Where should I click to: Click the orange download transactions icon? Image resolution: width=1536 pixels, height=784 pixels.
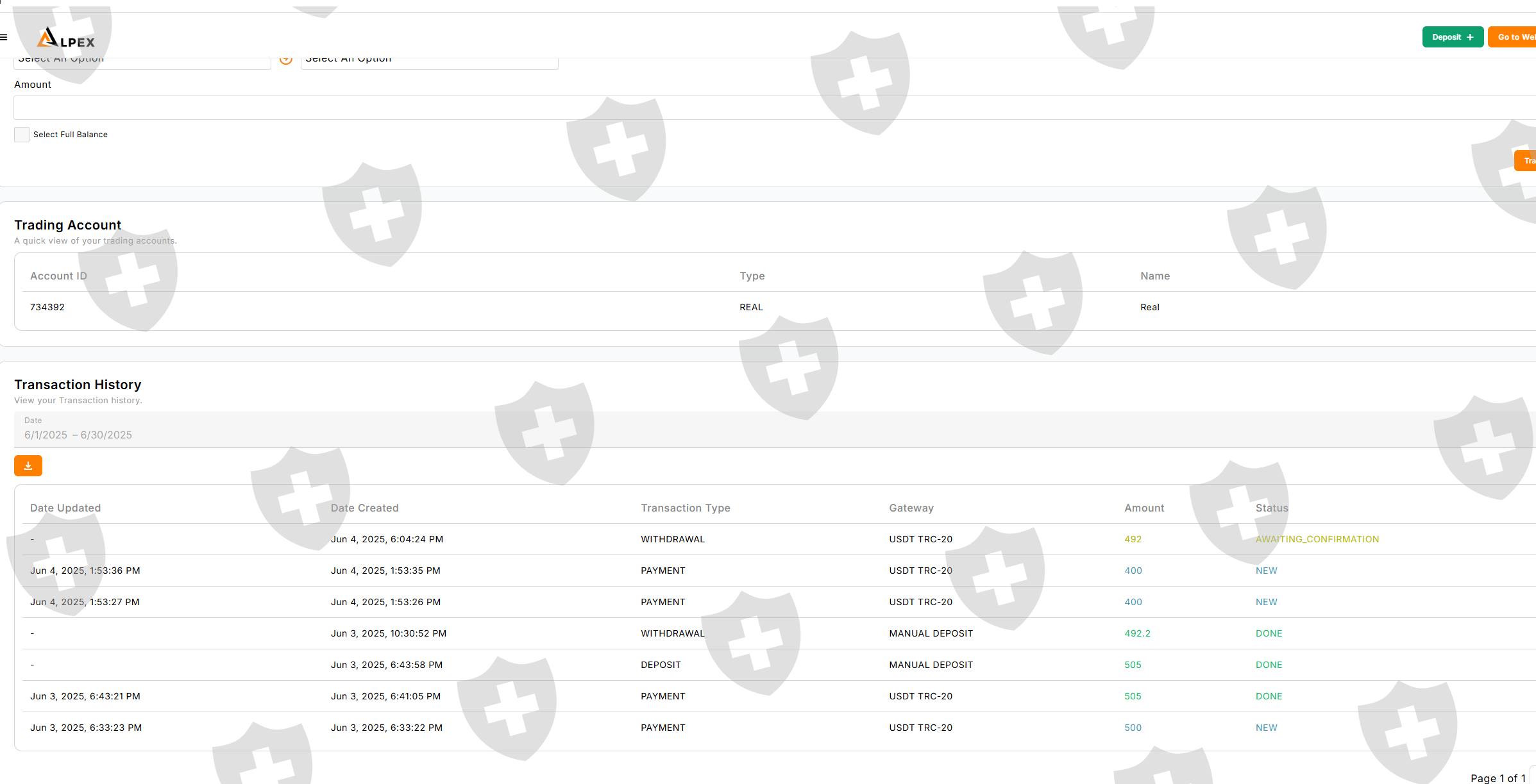pyautogui.click(x=28, y=466)
